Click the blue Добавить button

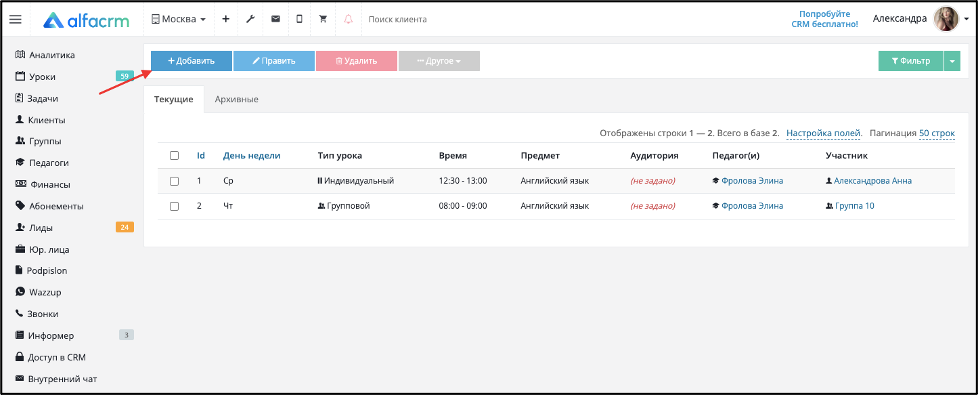tap(192, 61)
